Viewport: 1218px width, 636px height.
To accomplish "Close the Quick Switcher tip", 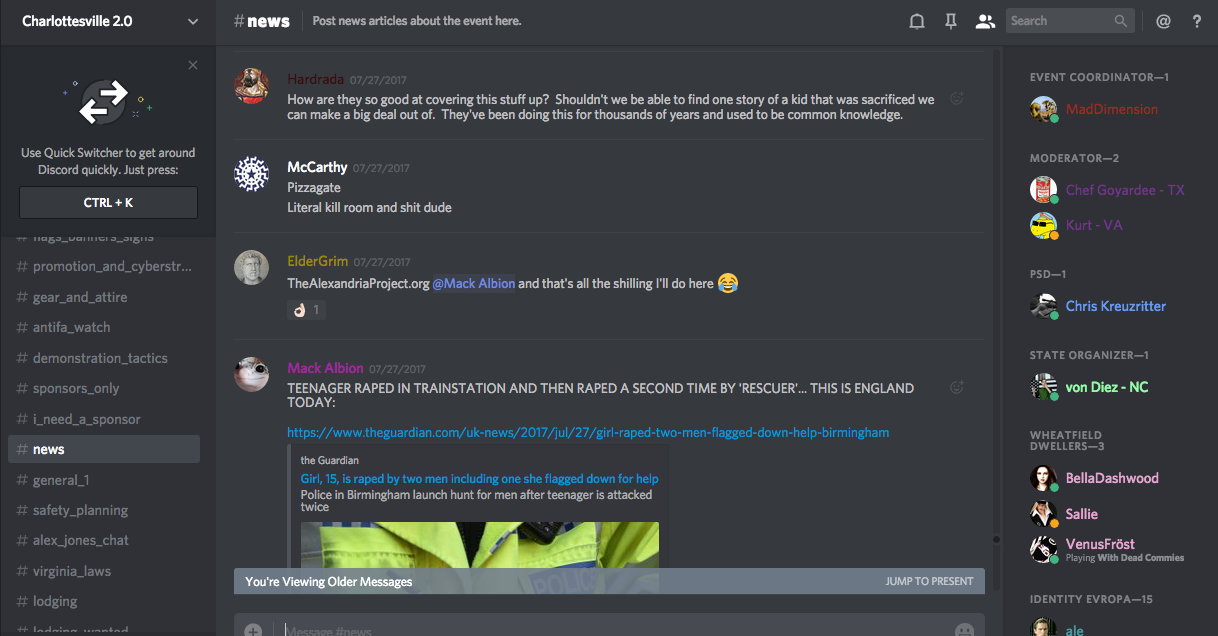I will (193, 65).
